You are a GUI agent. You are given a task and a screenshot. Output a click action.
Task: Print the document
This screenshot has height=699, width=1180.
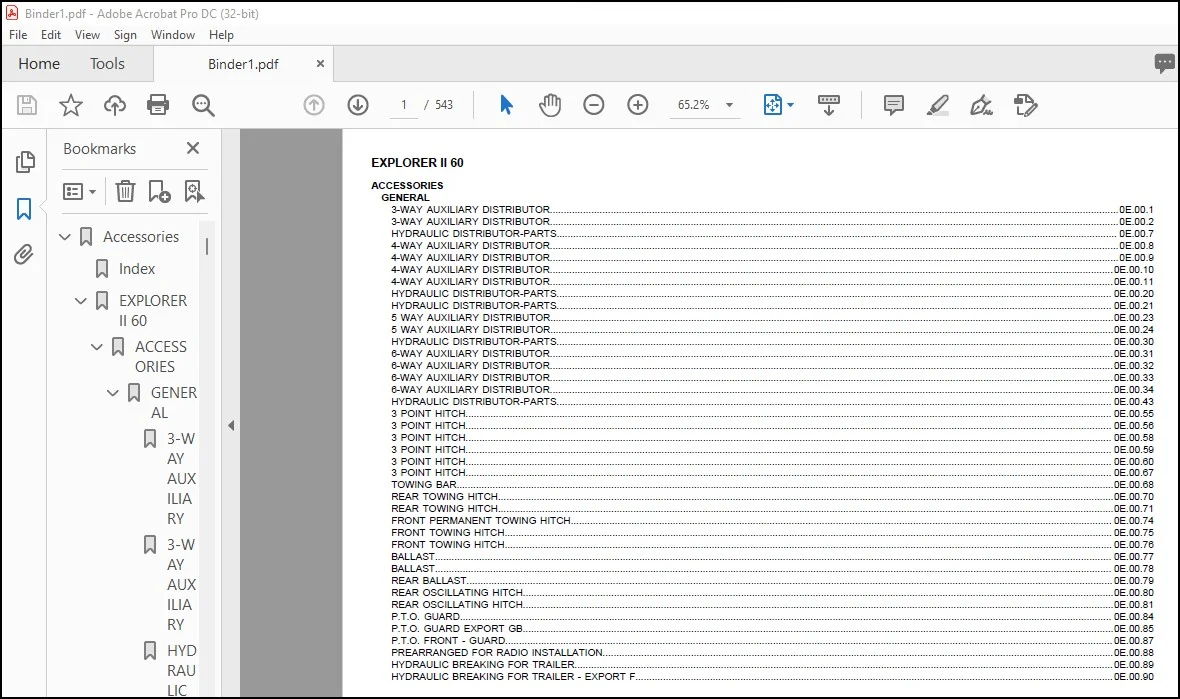(158, 105)
